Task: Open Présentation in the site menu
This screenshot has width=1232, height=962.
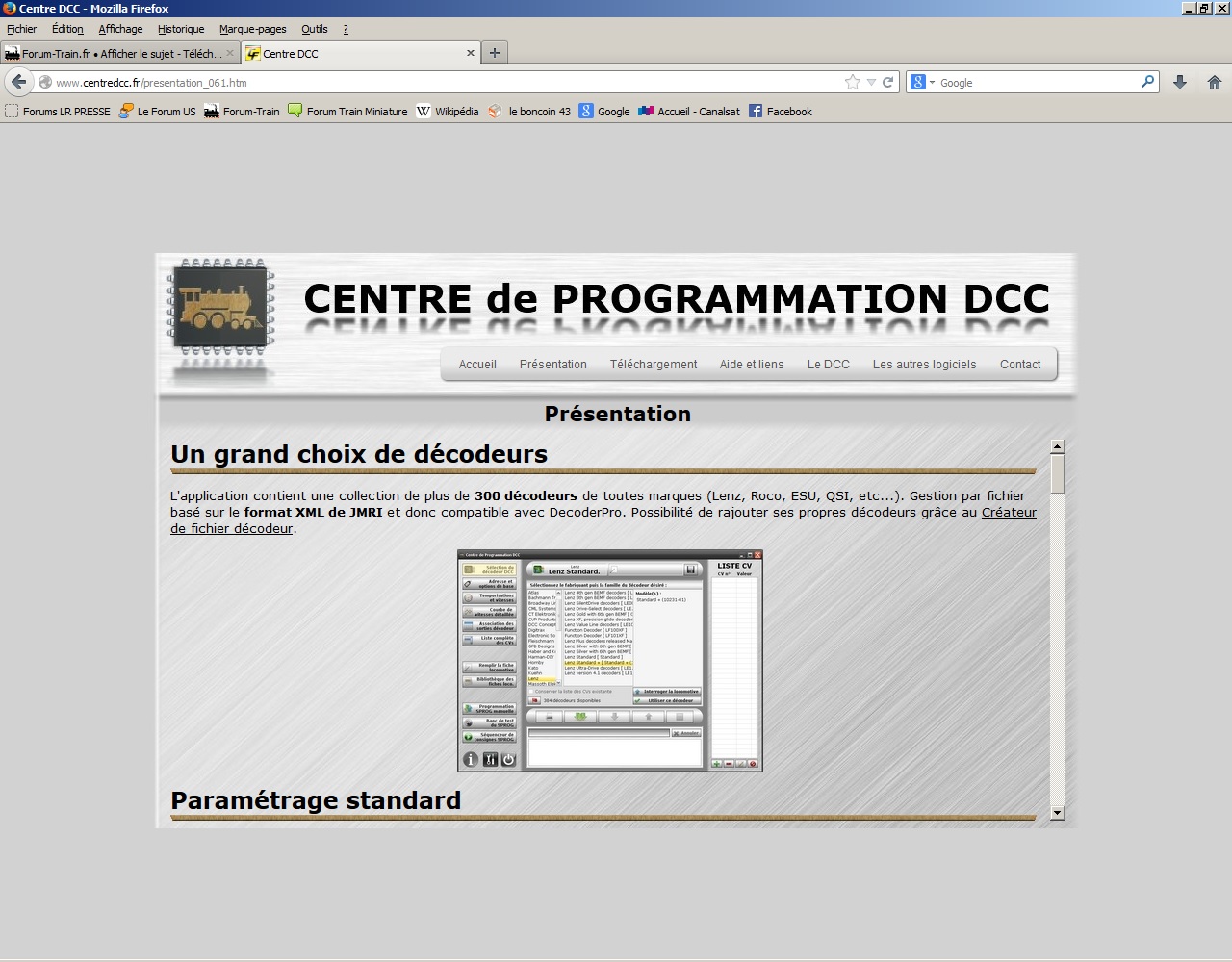Action: (x=553, y=365)
